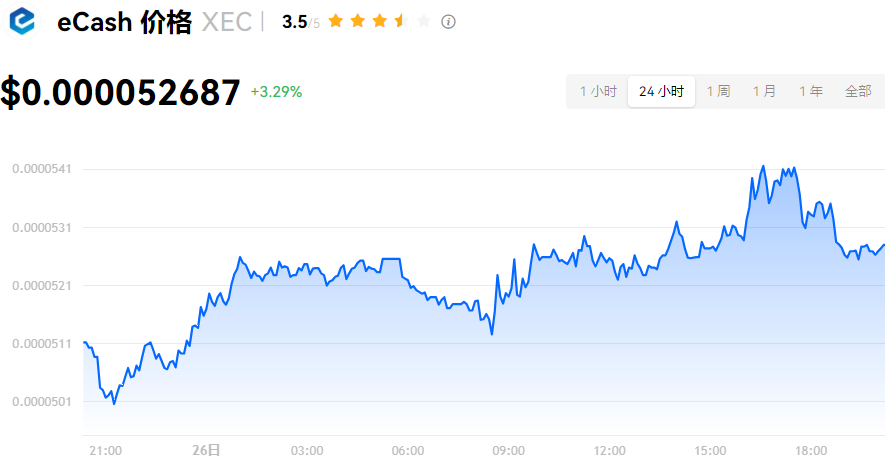
Task: Select the 全部 time range
Action: click(x=858, y=91)
